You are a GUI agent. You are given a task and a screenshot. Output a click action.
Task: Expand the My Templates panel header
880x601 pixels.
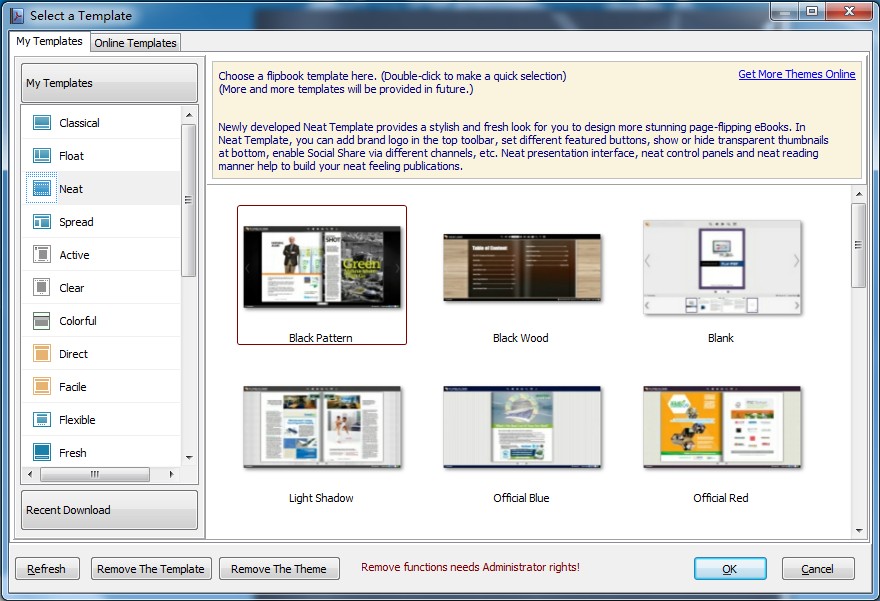(109, 83)
